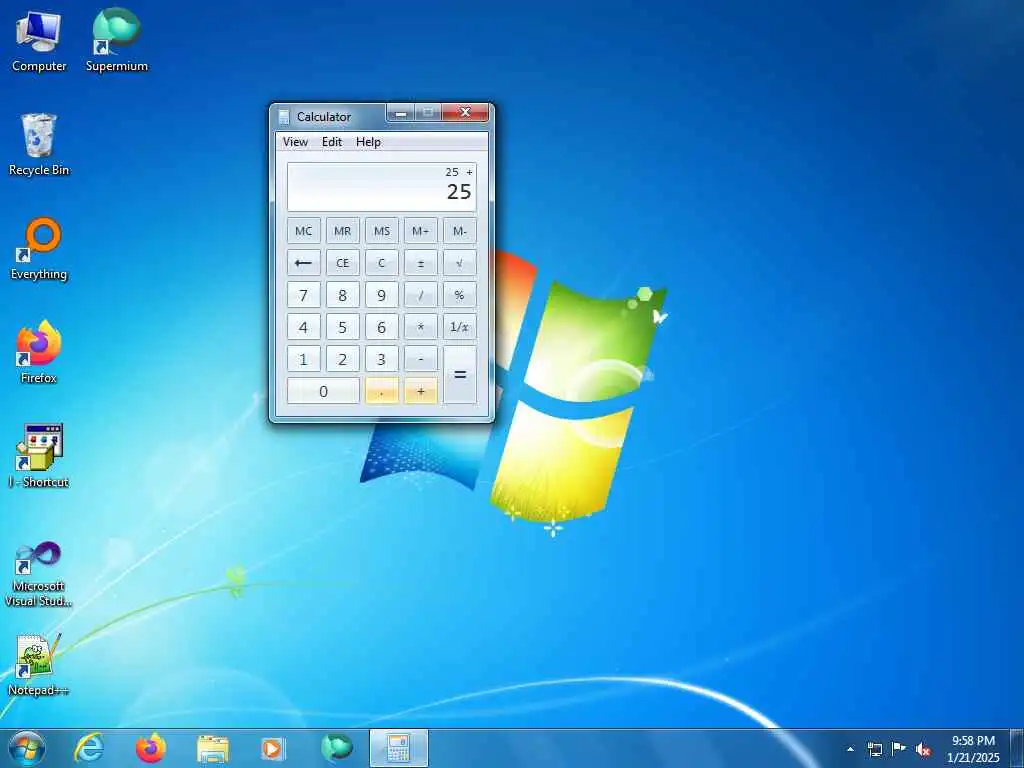Click the number 0 key
The width and height of the screenshot is (1024, 768).
pyautogui.click(x=323, y=391)
